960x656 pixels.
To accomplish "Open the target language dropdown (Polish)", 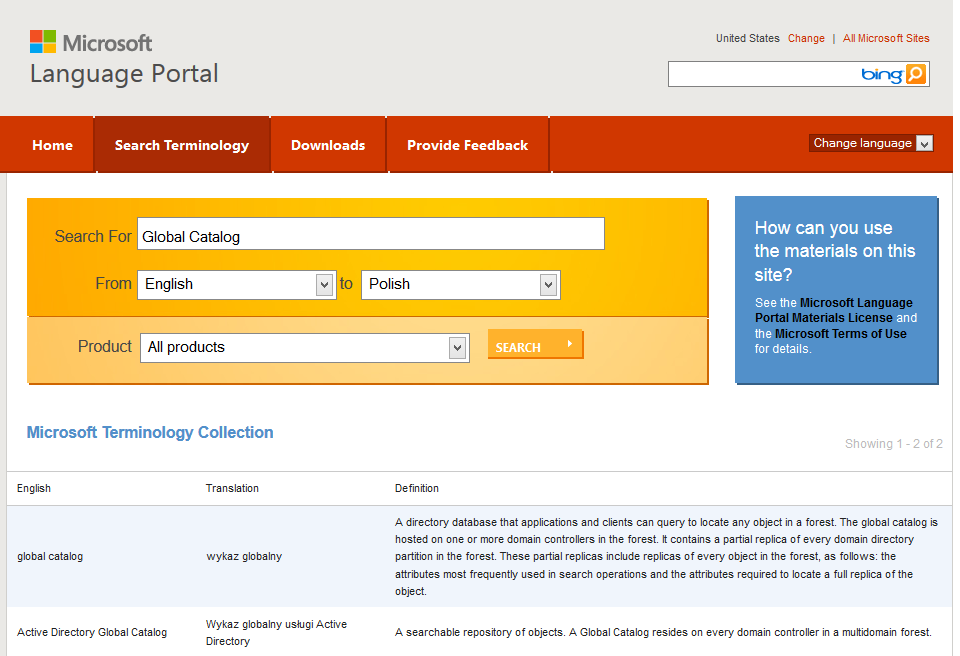I will coord(460,285).
